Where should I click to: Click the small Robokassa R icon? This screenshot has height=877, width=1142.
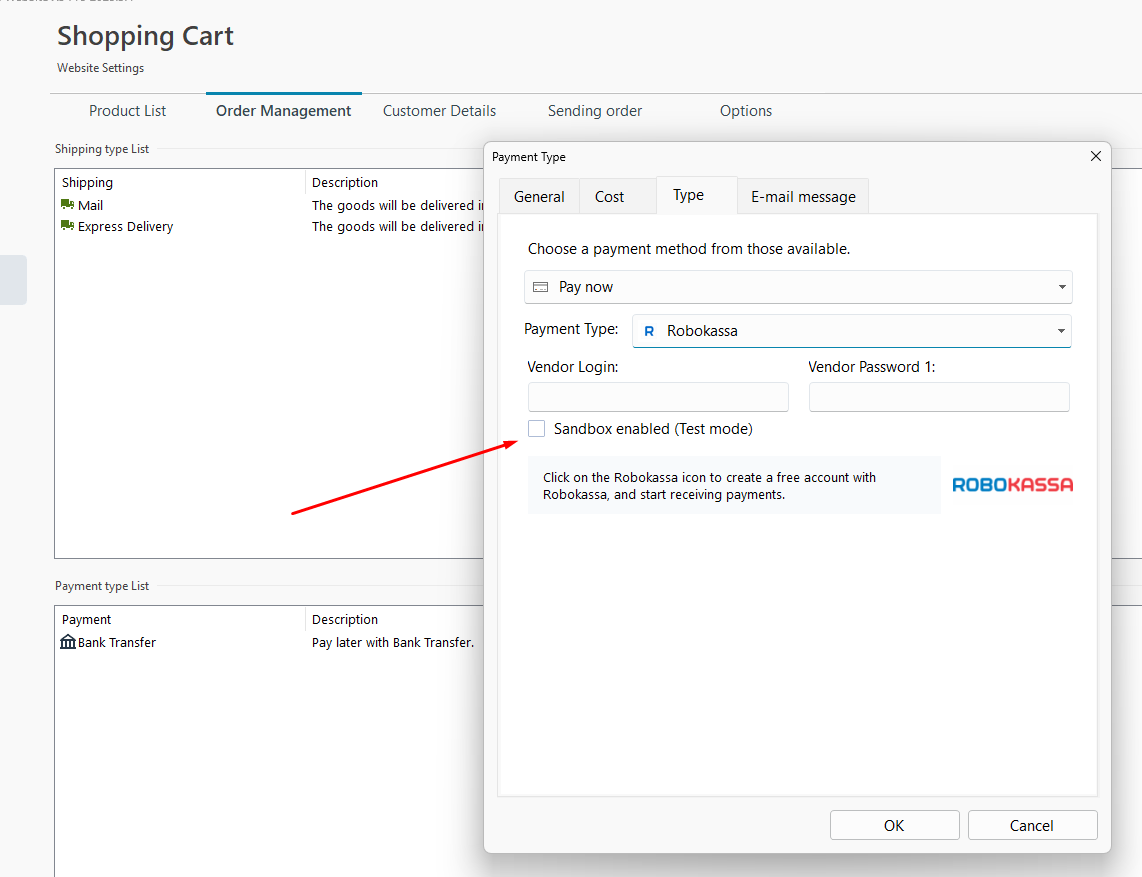(x=649, y=331)
